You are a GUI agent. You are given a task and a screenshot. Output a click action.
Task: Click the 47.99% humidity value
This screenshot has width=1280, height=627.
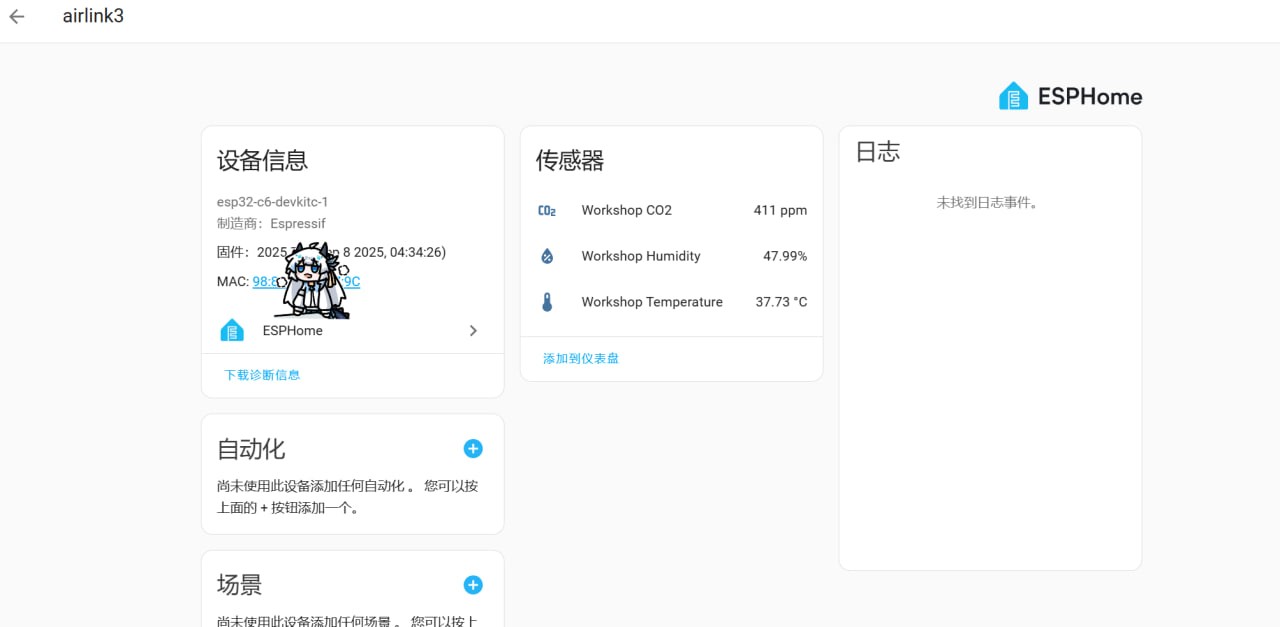(x=784, y=256)
